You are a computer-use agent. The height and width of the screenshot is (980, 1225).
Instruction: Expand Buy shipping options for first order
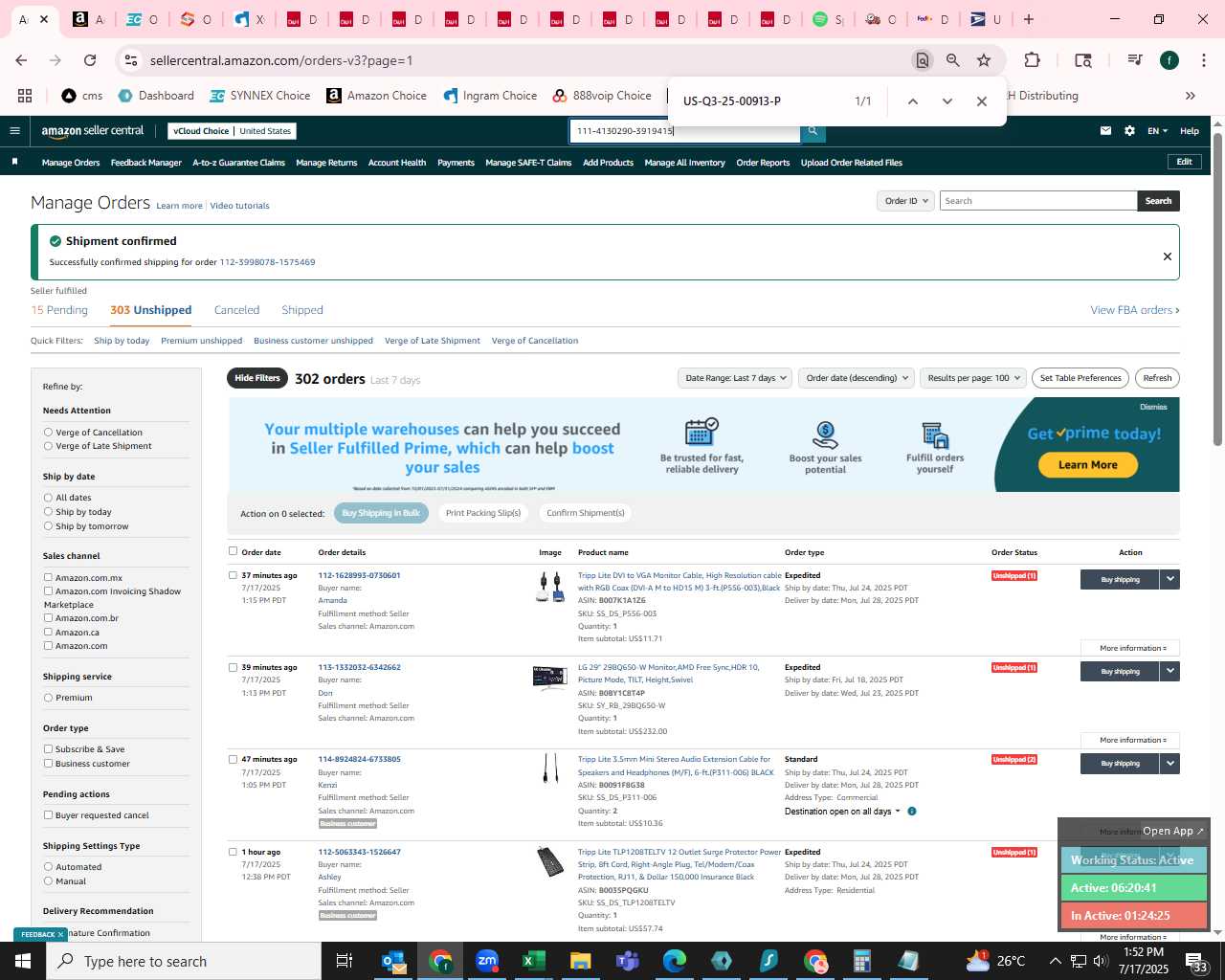1169,579
